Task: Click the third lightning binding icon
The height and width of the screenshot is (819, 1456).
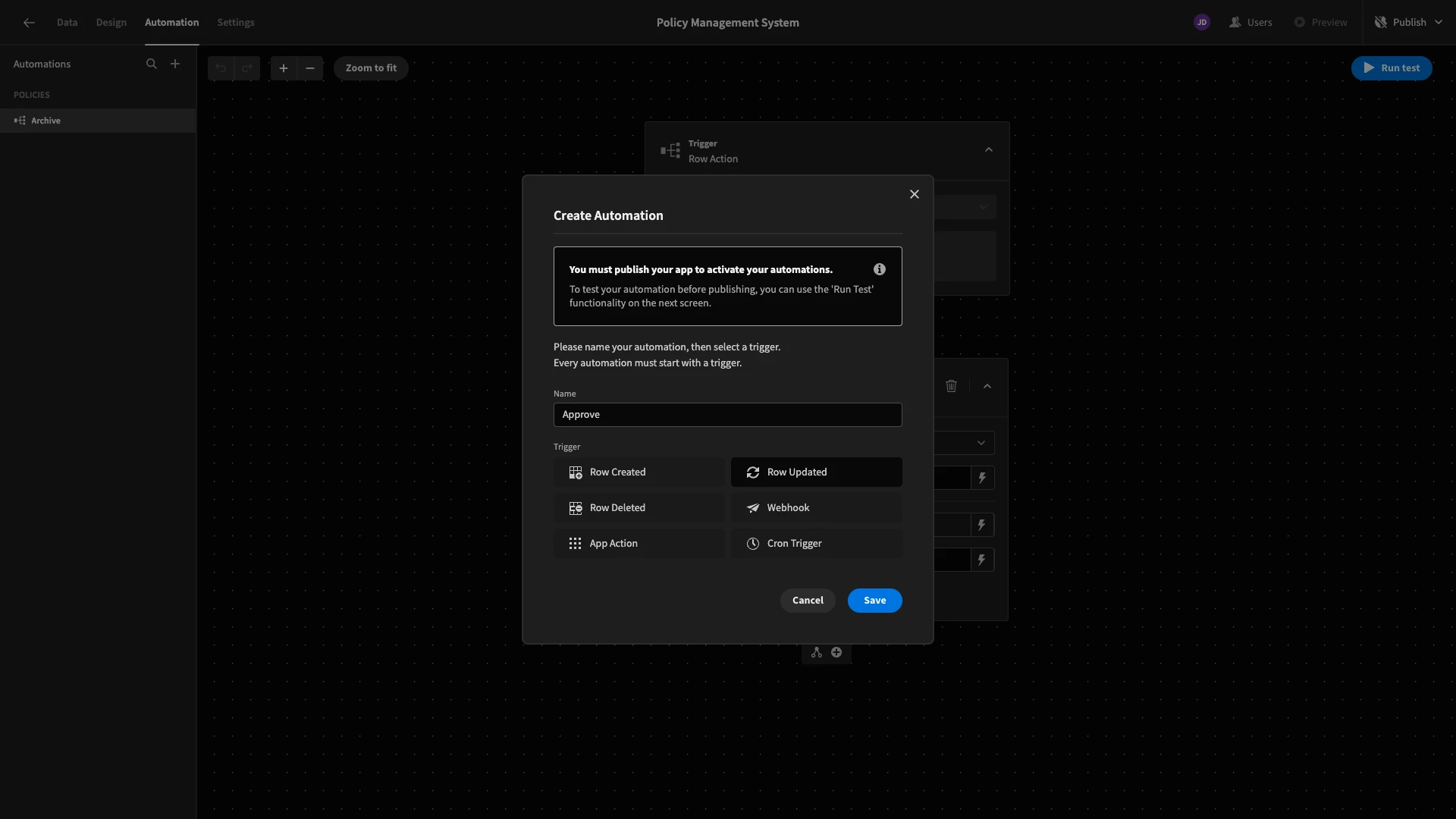Action: tap(982, 560)
